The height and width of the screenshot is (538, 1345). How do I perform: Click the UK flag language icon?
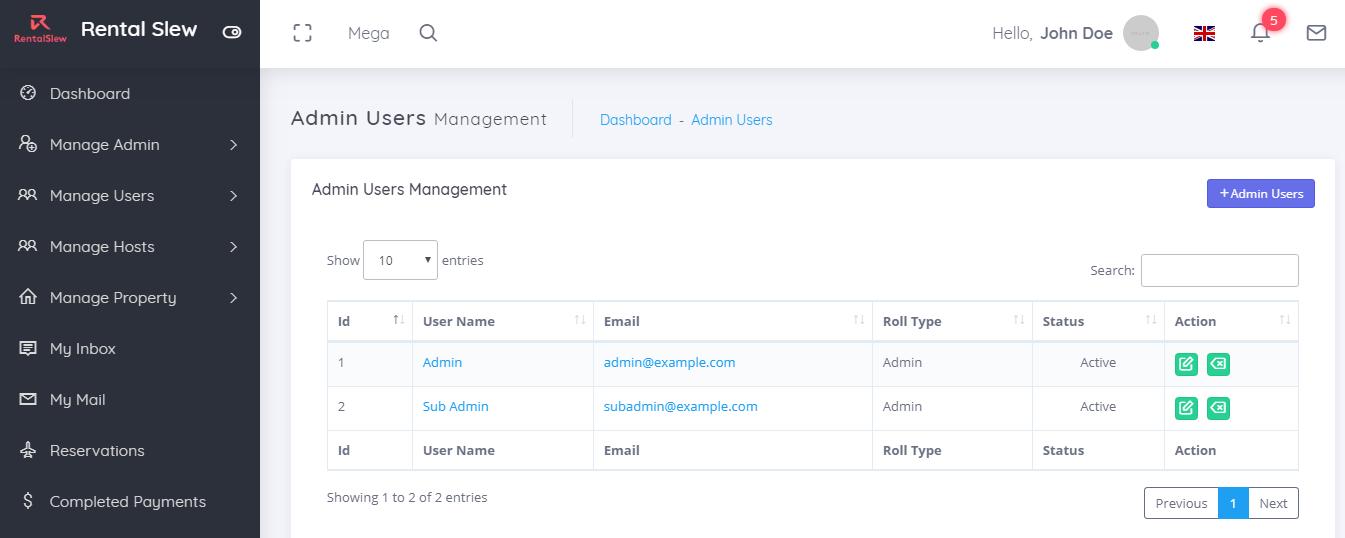coord(1204,33)
